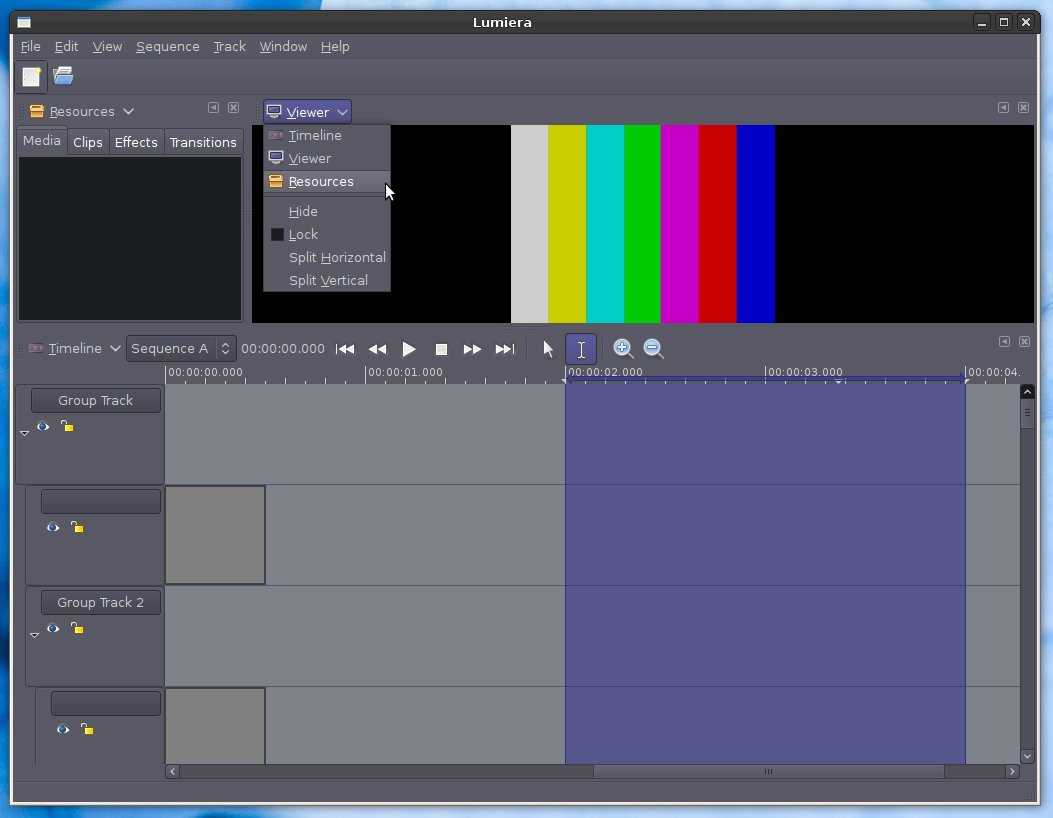Viewport: 1053px width, 818px height.
Task: Jump to the start of the sequence
Action: pos(345,349)
